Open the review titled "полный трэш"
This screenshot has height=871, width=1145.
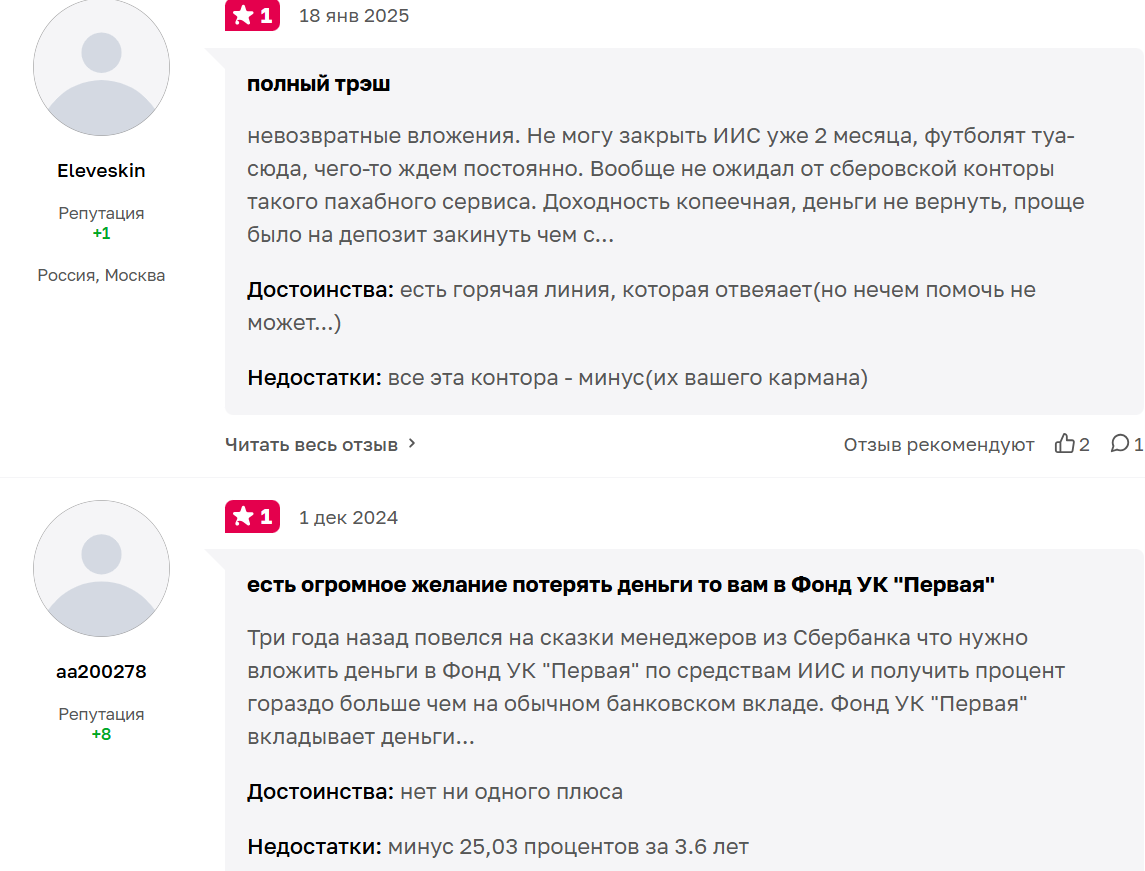319,83
